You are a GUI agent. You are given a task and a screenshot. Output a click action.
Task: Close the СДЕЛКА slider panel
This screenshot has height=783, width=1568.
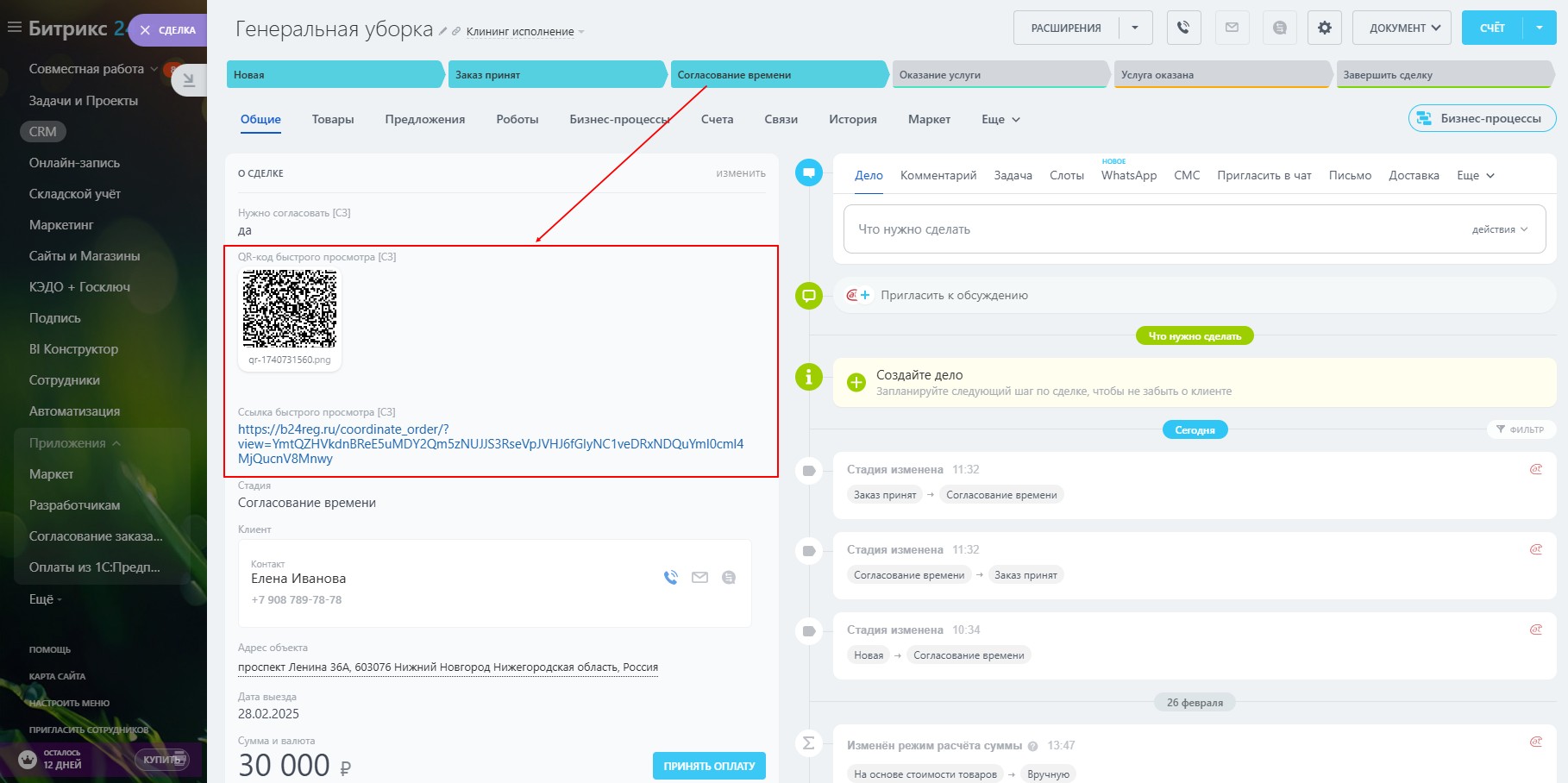coord(145,30)
